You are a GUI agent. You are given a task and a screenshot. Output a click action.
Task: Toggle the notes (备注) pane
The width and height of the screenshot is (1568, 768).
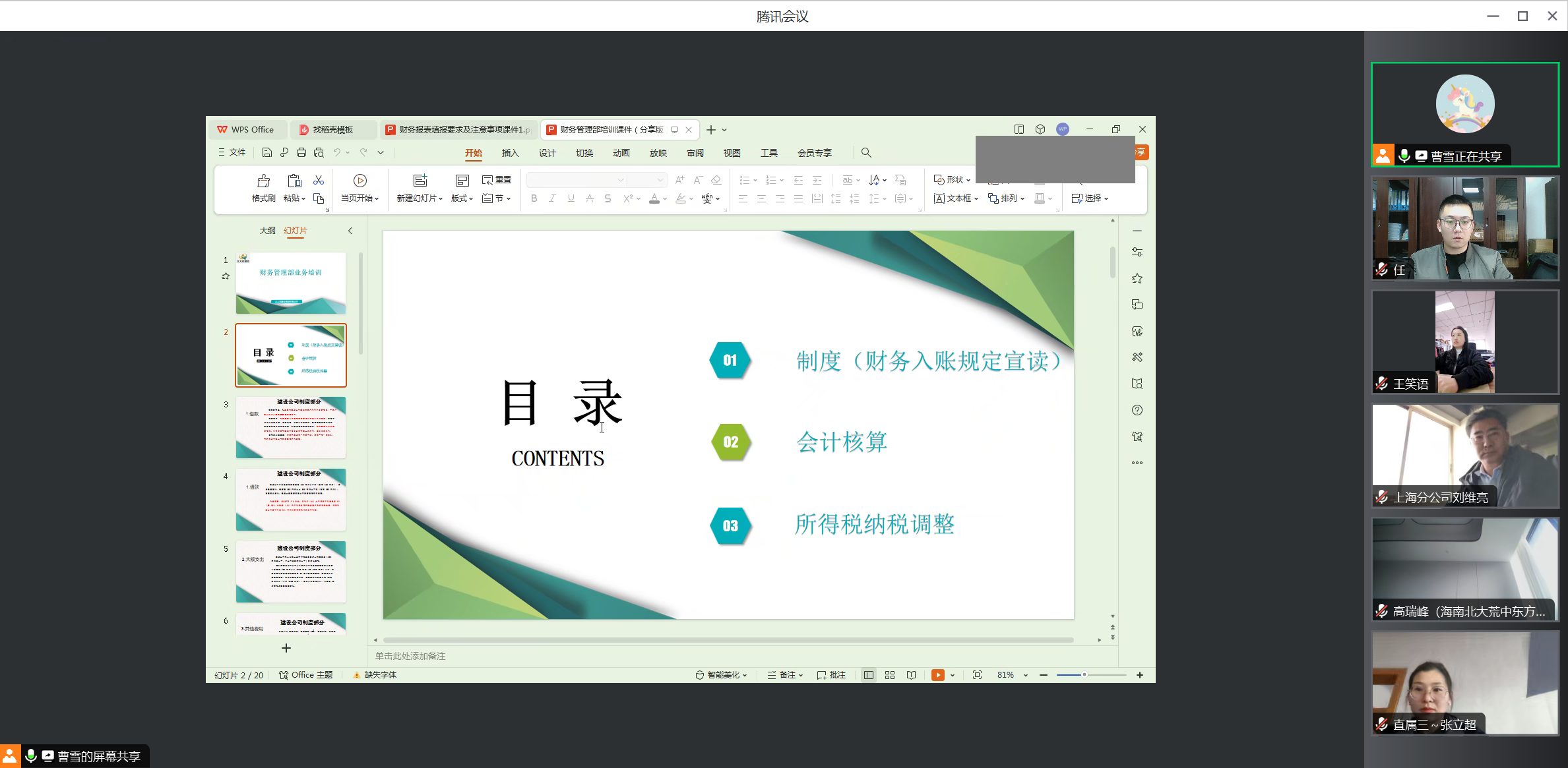[785, 675]
